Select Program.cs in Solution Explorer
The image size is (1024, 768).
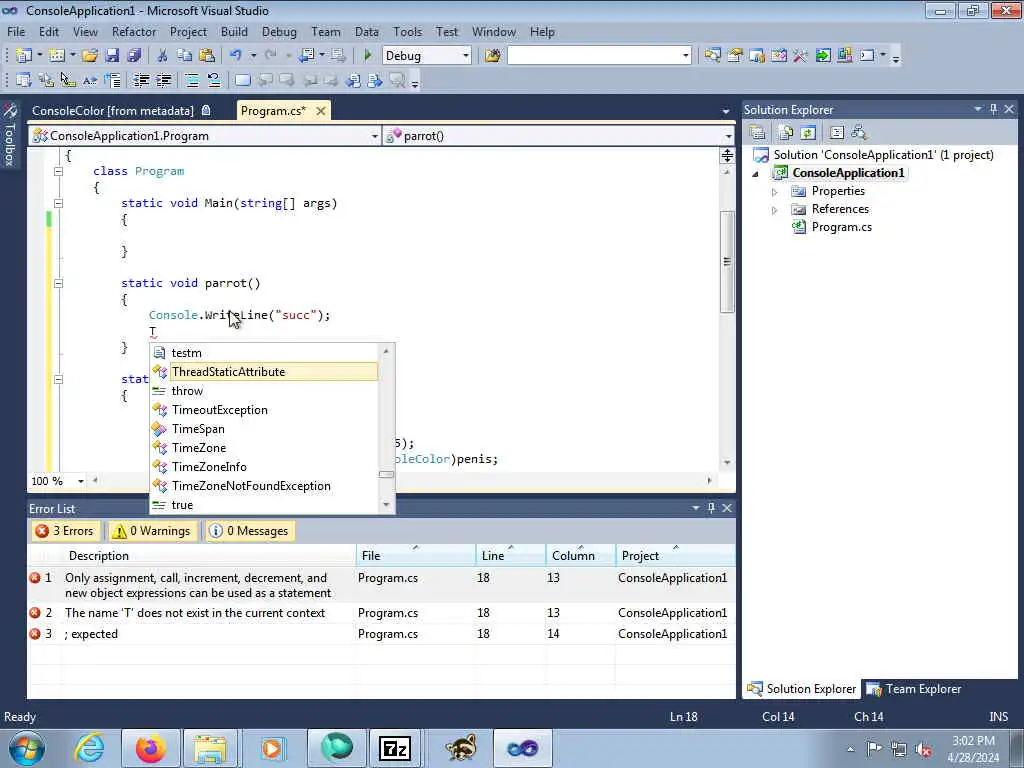(841, 227)
